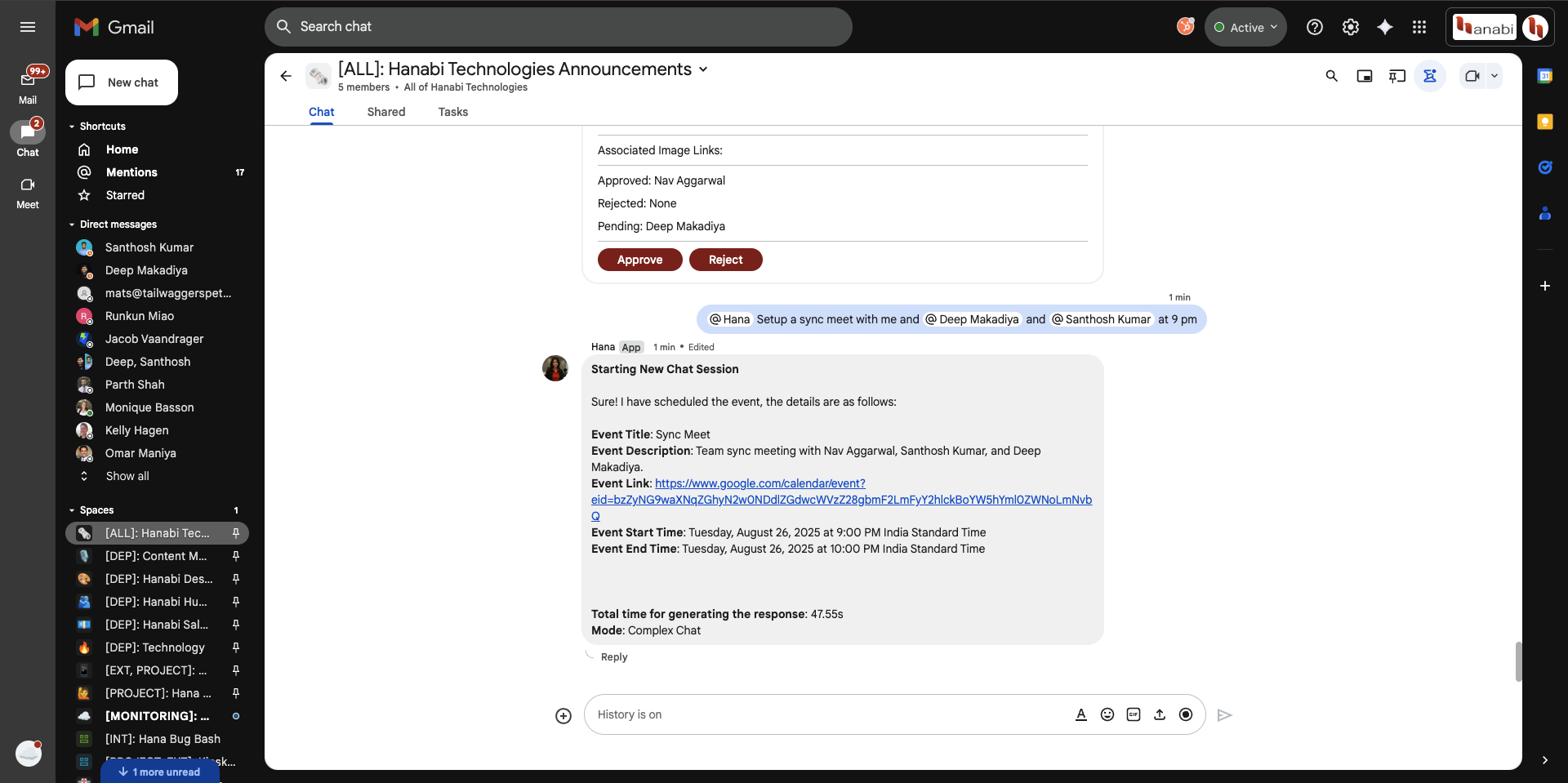Open the plus attachments menu in composer
Screen dimensions: 1568x783
point(563,716)
